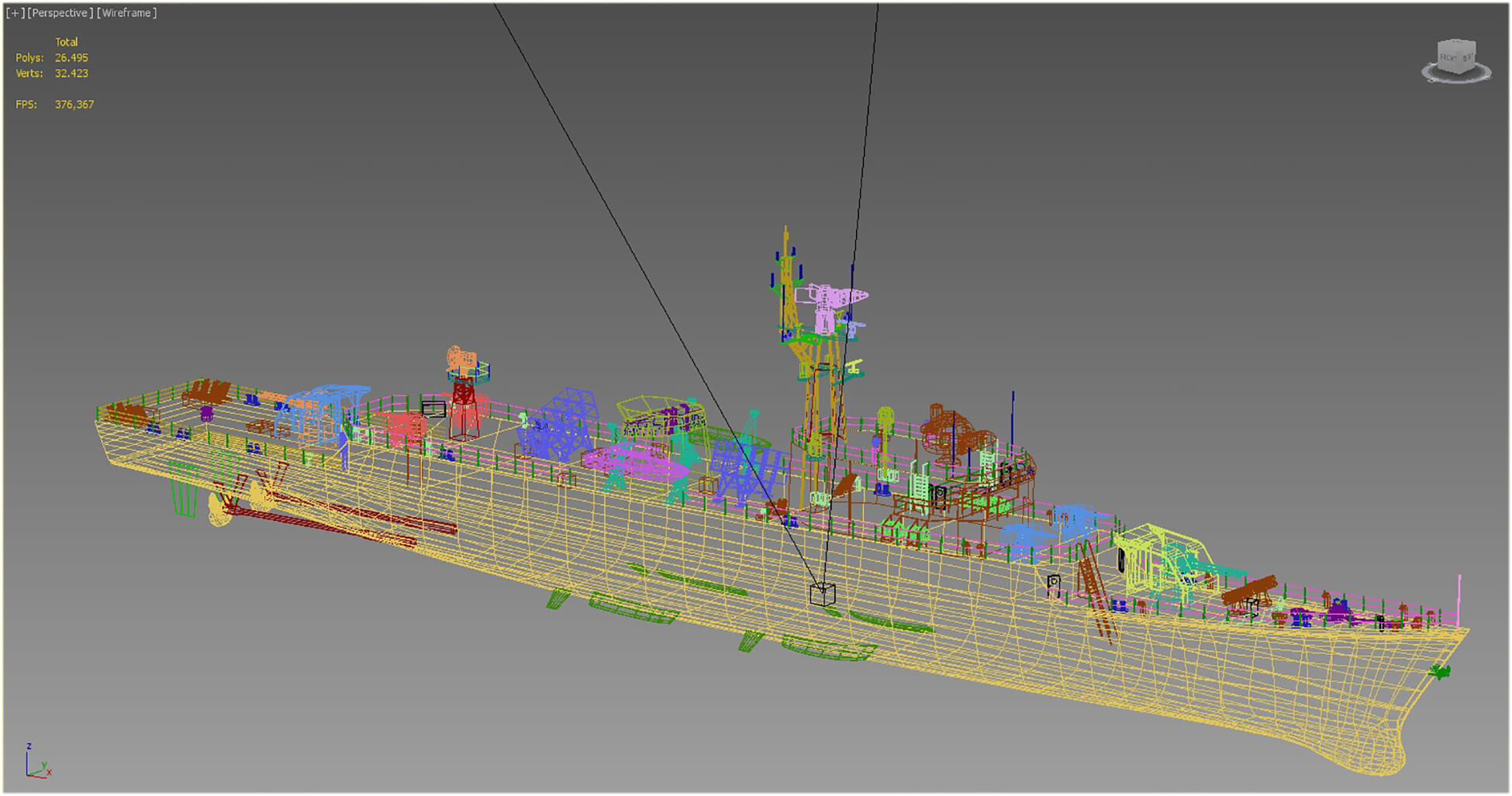This screenshot has height=796, width=1512.
Task: Click the FPS readout value
Action: pos(74,105)
